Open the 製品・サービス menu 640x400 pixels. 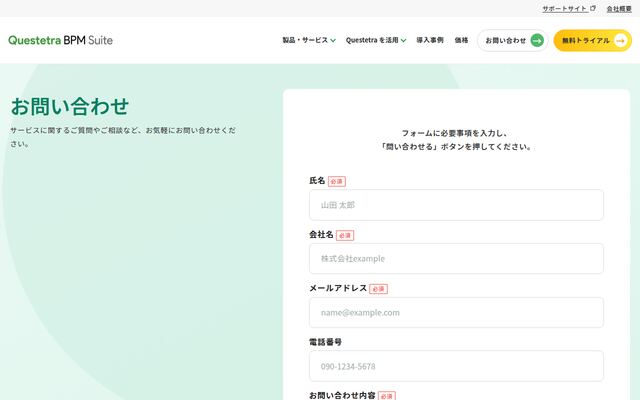click(x=309, y=40)
